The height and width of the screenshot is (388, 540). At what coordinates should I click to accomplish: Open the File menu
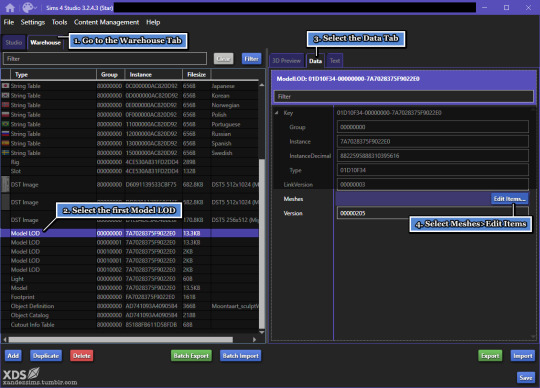click(x=9, y=22)
